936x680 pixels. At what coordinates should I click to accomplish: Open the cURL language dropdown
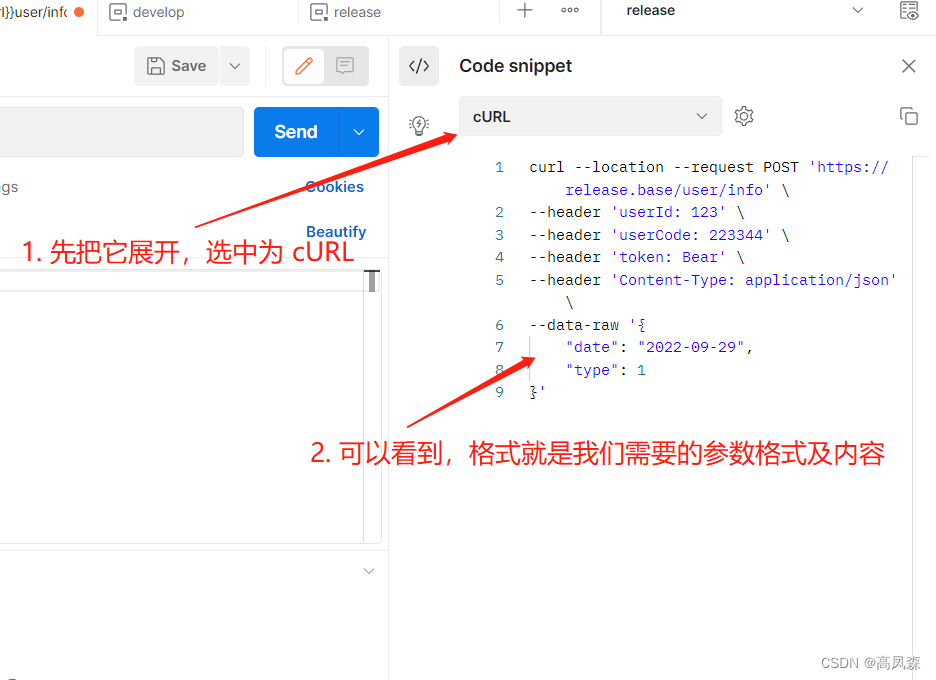[x=590, y=116]
